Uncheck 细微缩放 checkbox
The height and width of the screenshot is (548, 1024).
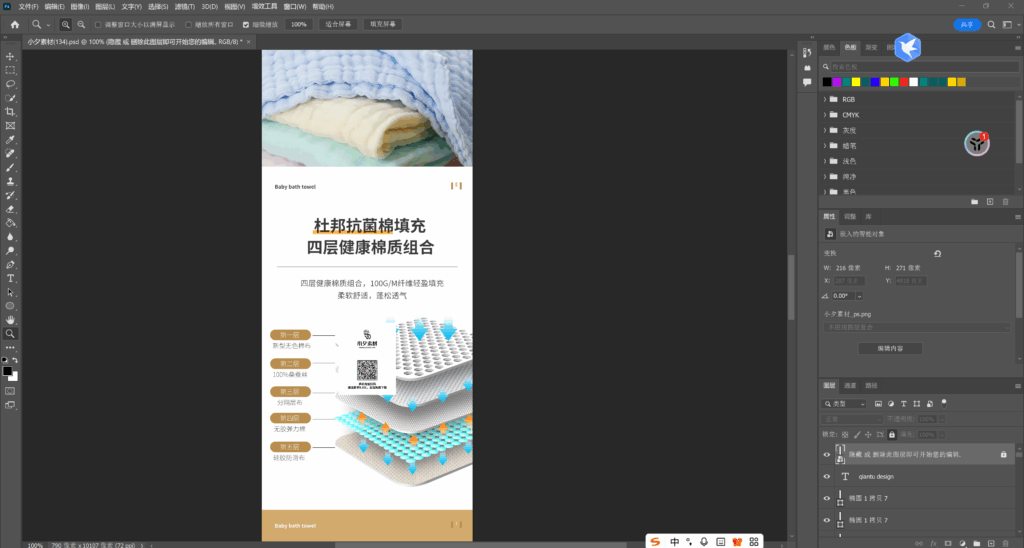(246, 25)
